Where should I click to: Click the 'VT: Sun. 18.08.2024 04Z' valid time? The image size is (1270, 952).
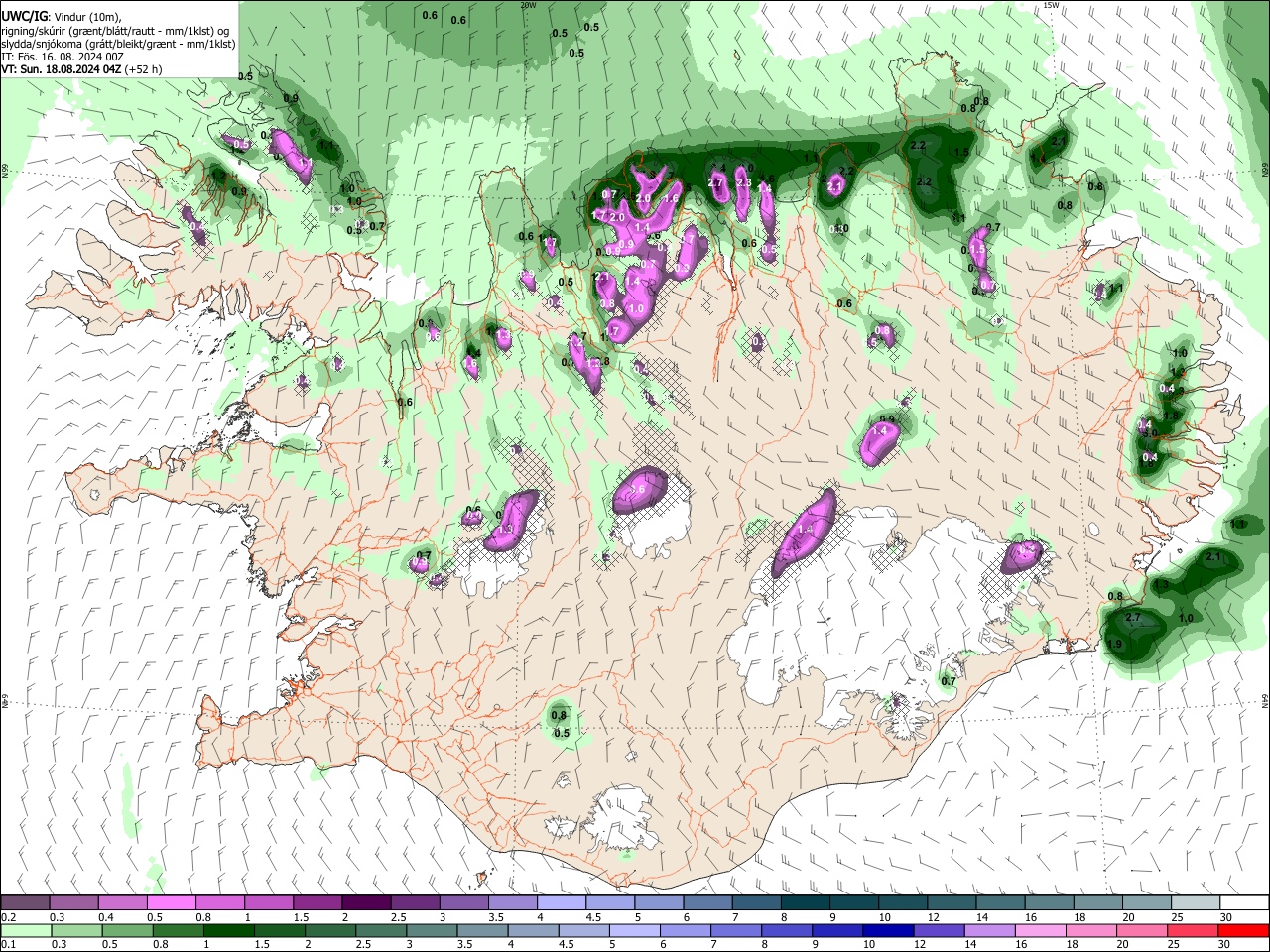[62, 69]
